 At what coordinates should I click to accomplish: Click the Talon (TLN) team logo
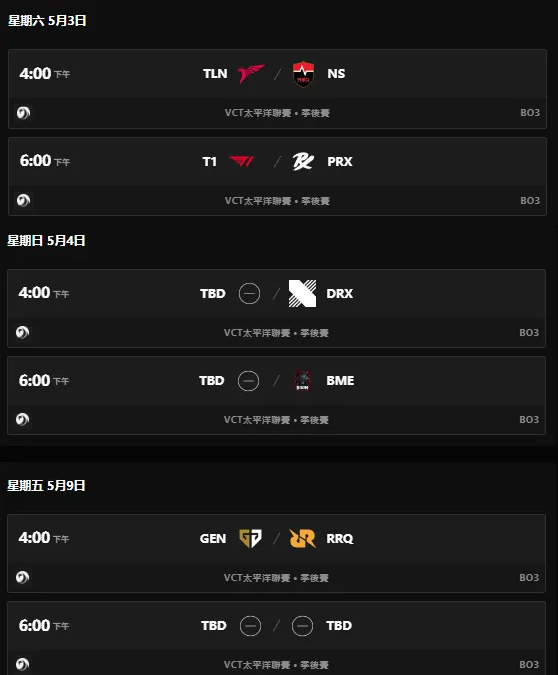(251, 74)
